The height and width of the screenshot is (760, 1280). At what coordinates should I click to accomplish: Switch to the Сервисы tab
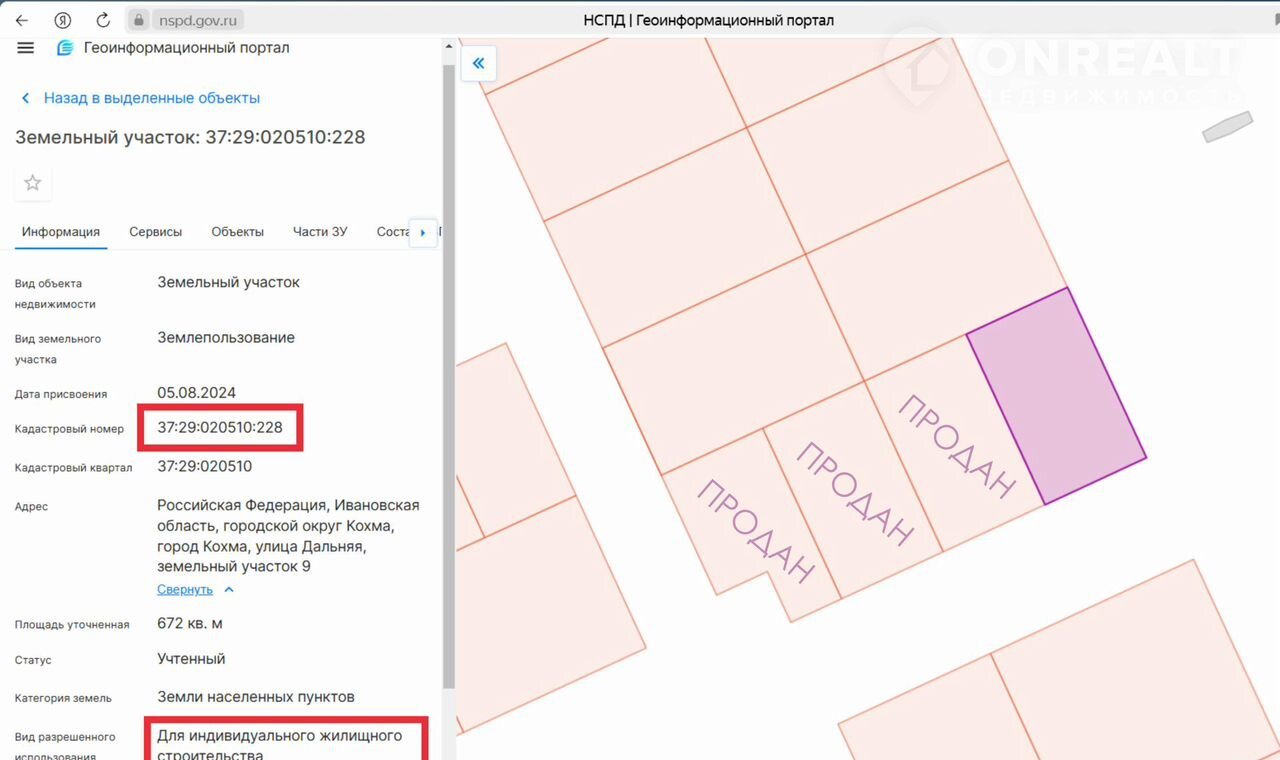tap(155, 232)
